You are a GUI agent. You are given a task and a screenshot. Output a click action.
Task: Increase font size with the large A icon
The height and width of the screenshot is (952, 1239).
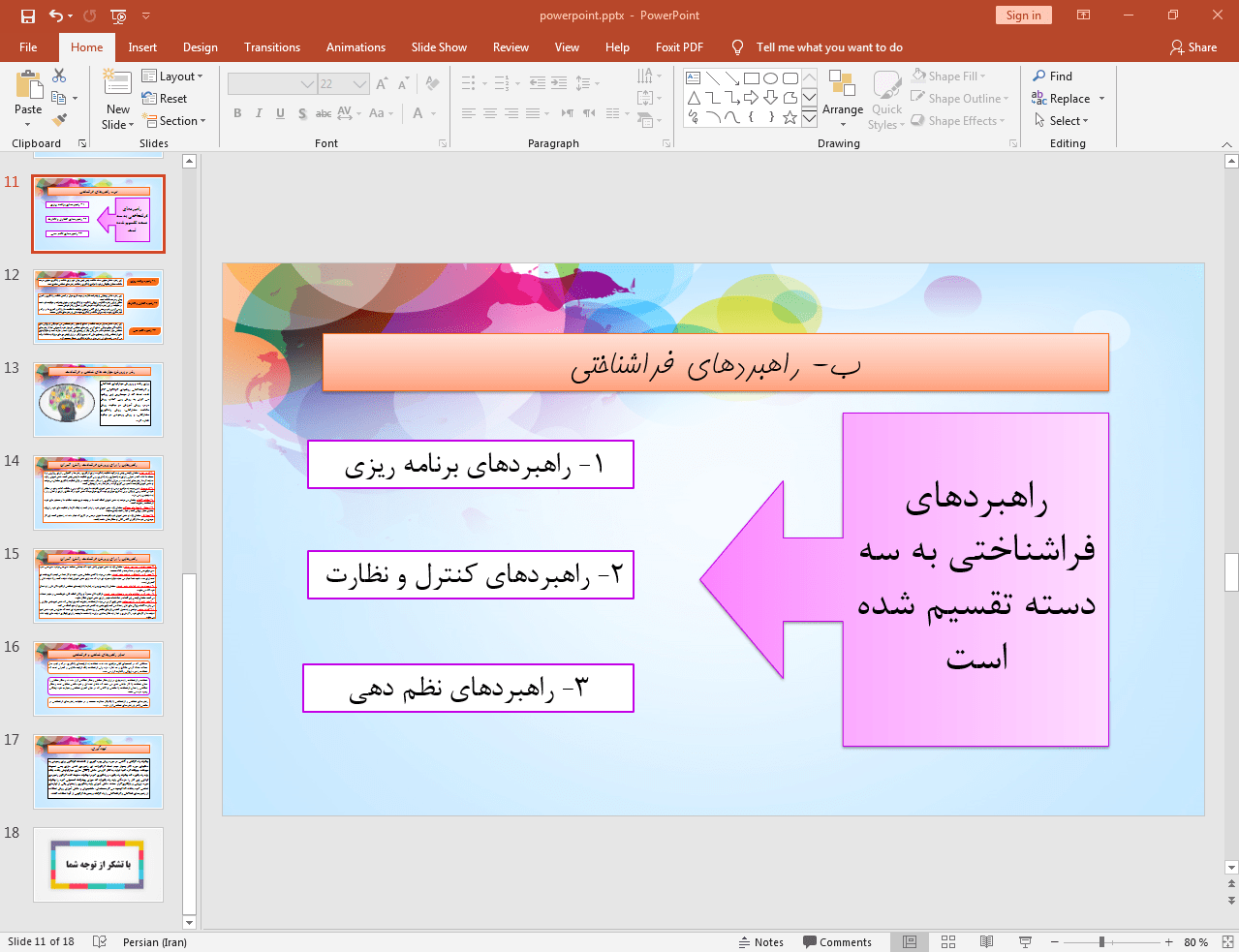coord(382,84)
